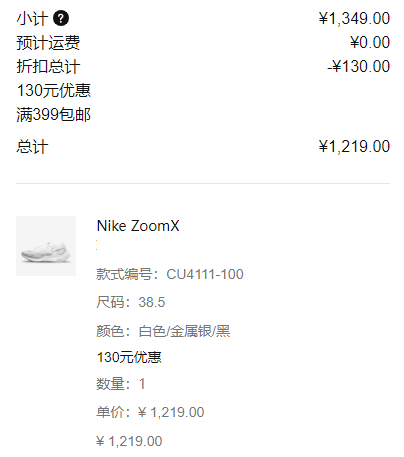Viewport: 404px width, 457px height.
Task: Click the 130元优惠 label under product
Action: coord(129,357)
